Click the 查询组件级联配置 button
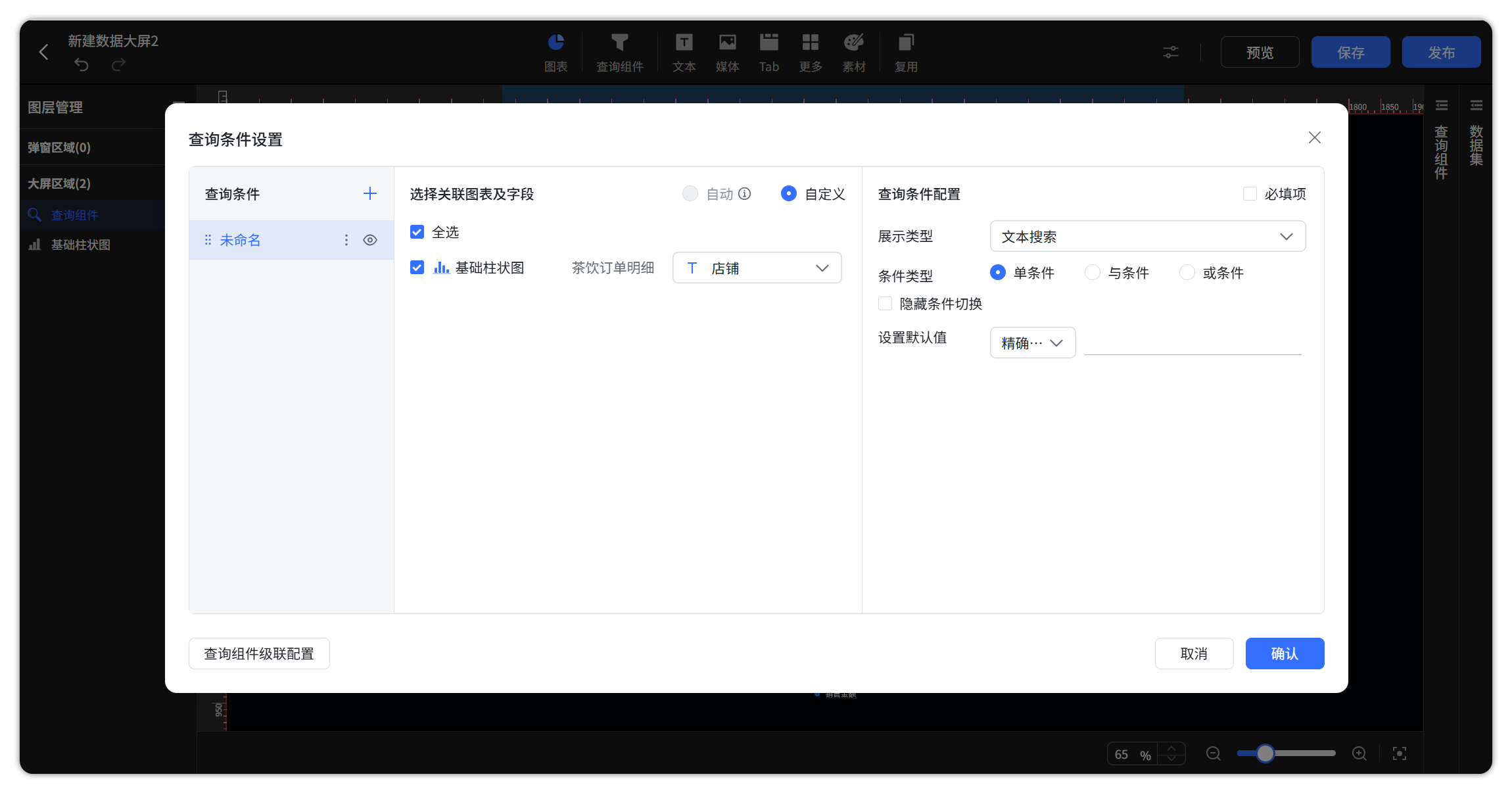The image size is (1512, 787). click(259, 654)
